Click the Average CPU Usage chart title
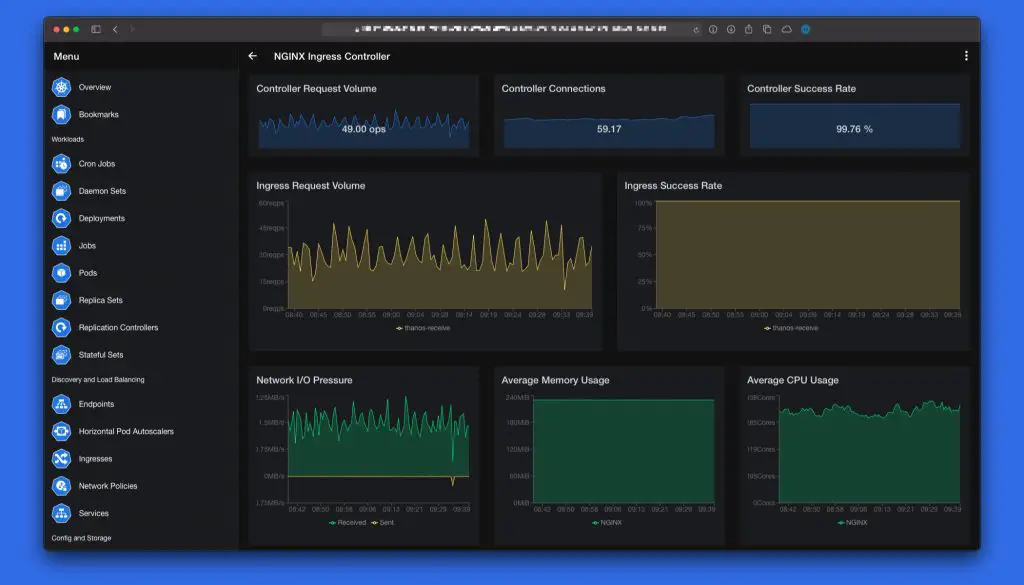Image resolution: width=1024 pixels, height=585 pixels. click(x=792, y=380)
